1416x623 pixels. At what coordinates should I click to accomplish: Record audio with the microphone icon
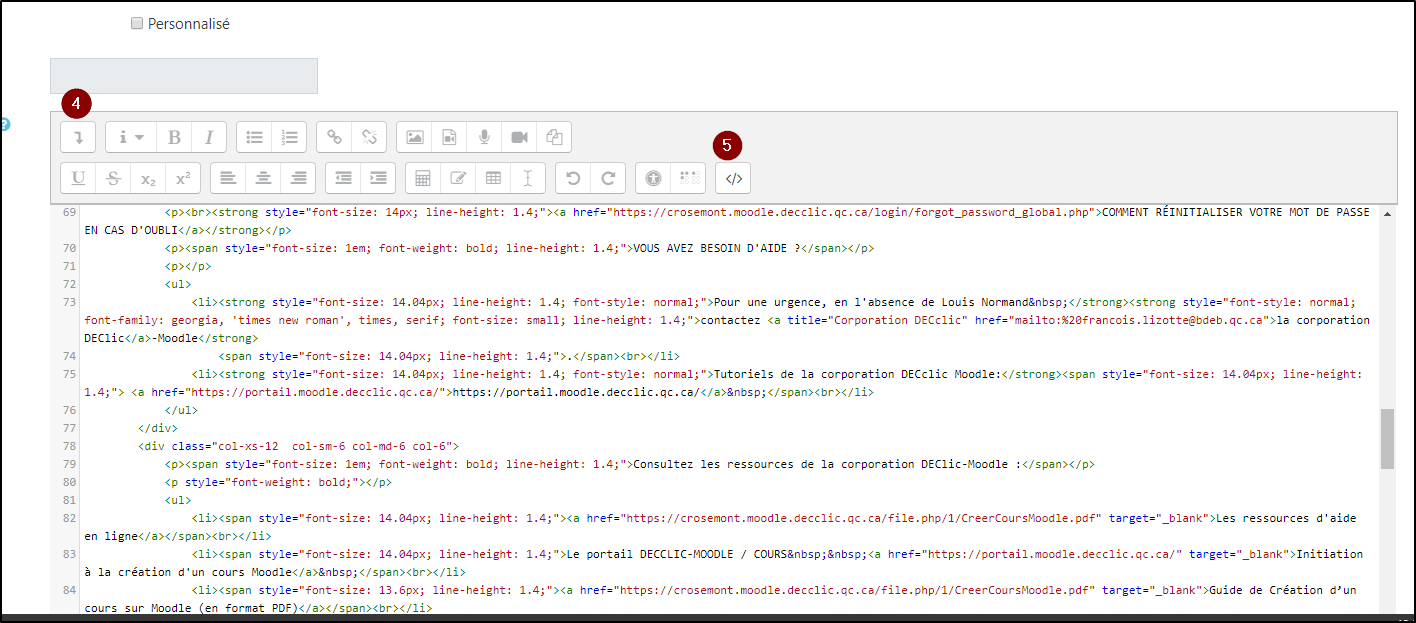tap(484, 137)
